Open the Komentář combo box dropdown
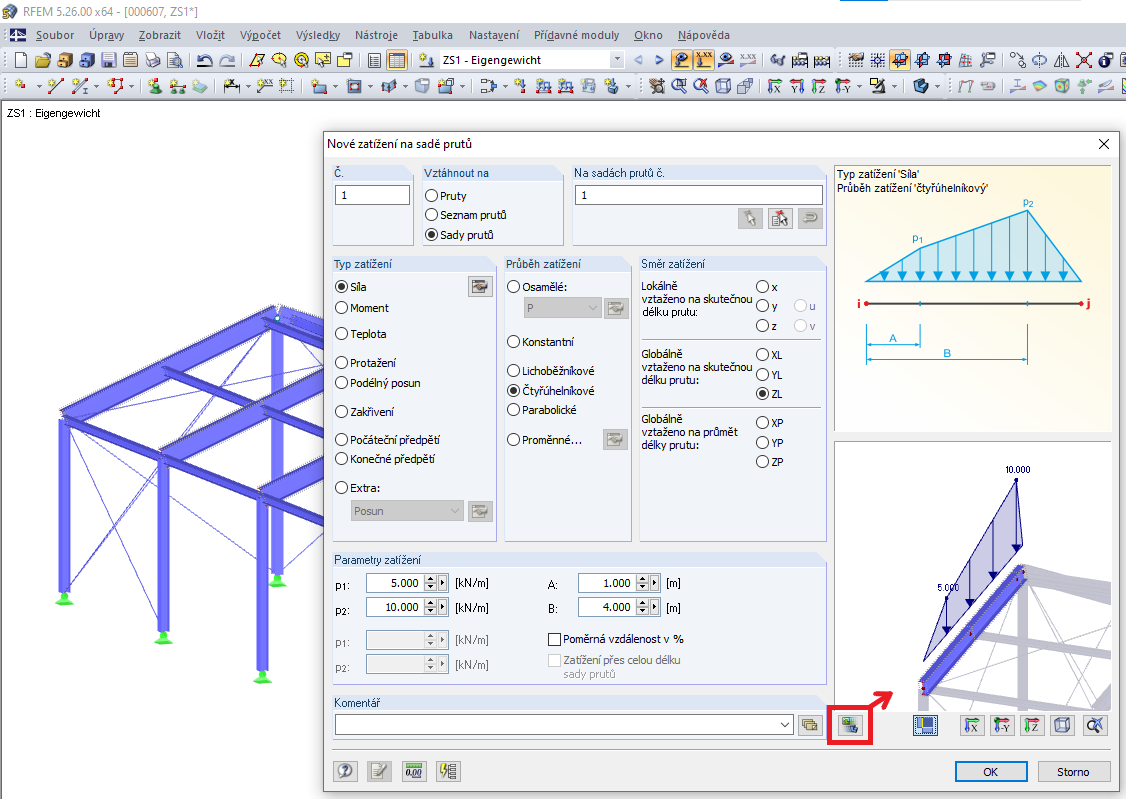The height and width of the screenshot is (799, 1126). tap(785, 725)
